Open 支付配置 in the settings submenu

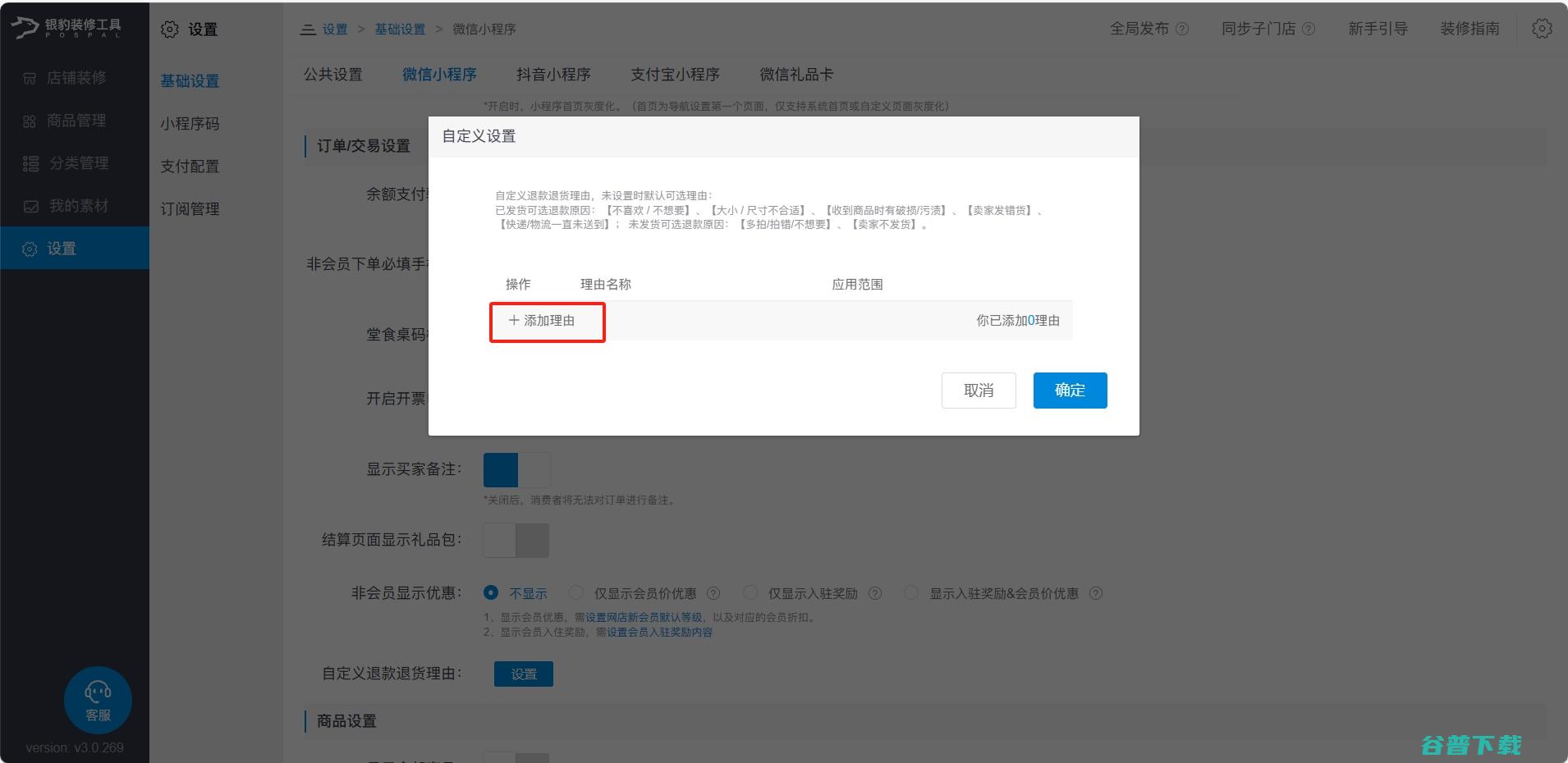click(190, 167)
